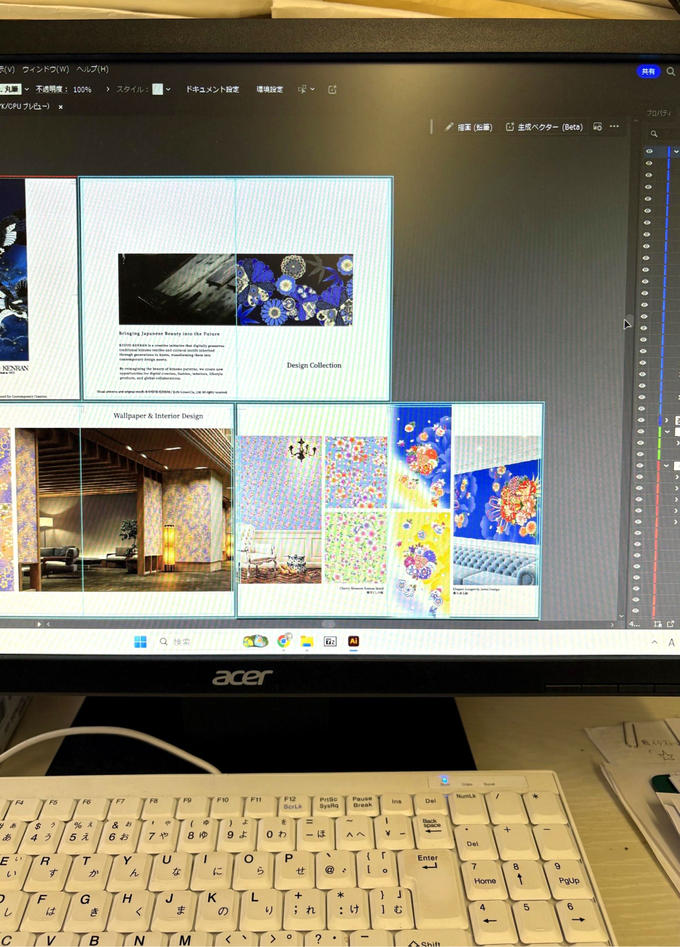Select the blue sofa wall art image
The height and width of the screenshot is (947, 680).
coord(496,511)
